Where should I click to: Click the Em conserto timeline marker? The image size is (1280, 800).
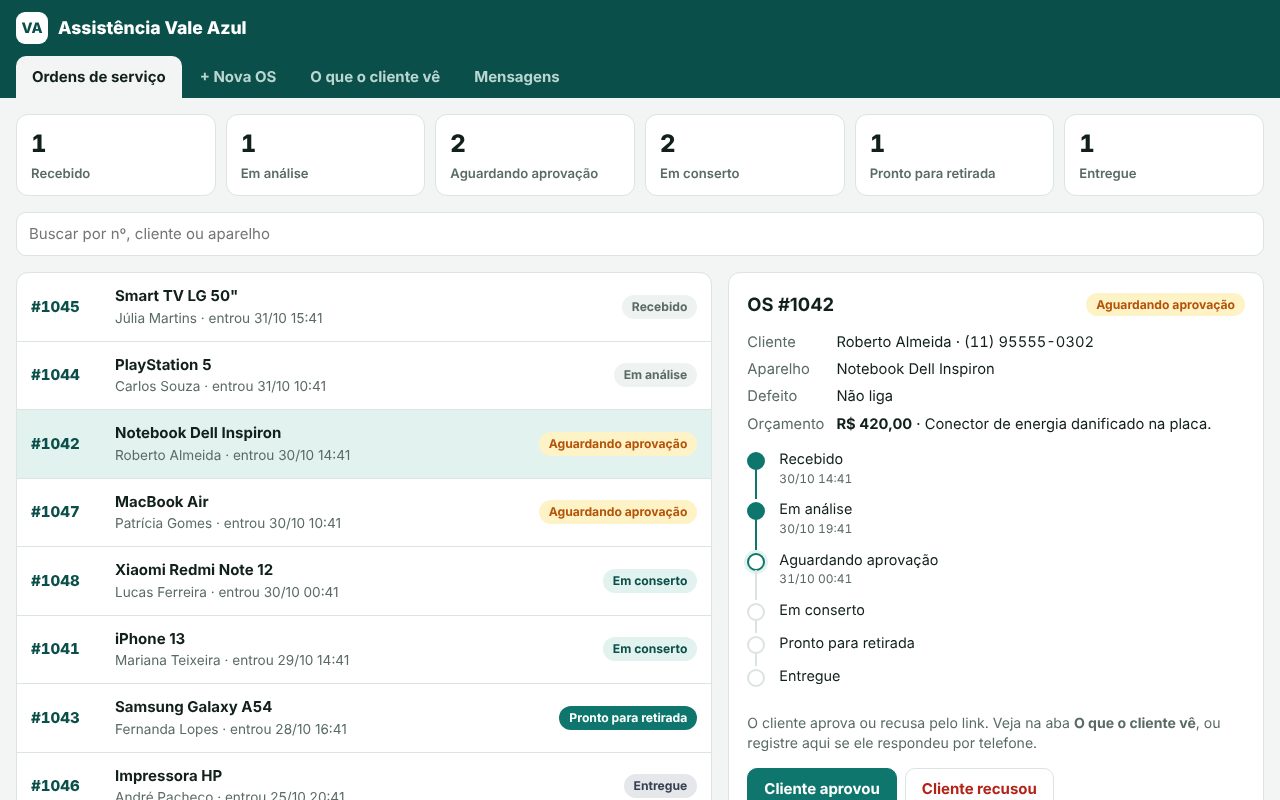[x=756, y=612]
